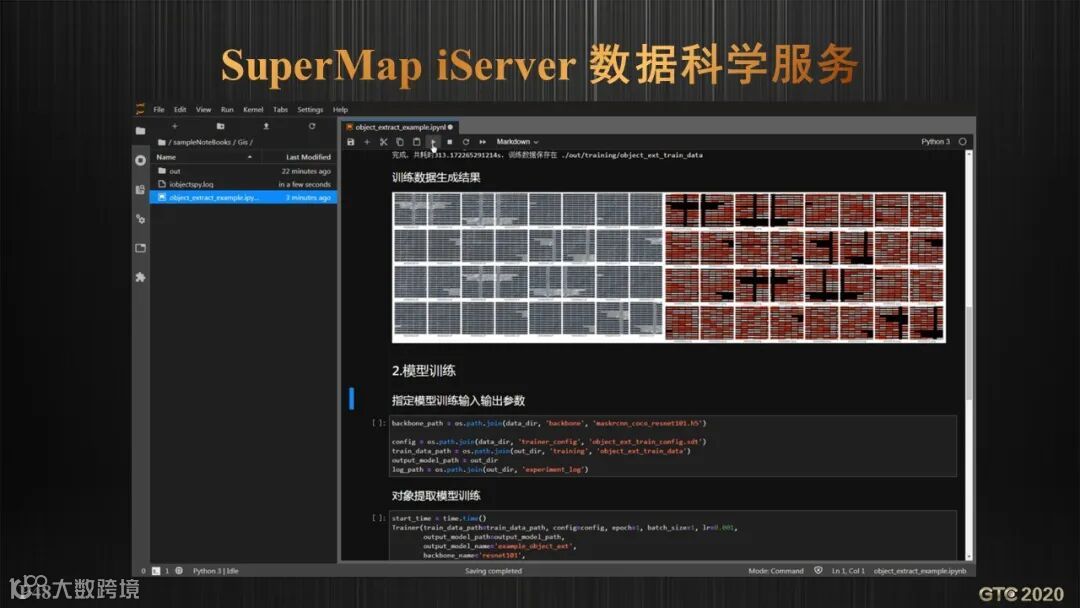Select the 对象提取模型训练 heading
1080x608 pixels.
coord(436,496)
